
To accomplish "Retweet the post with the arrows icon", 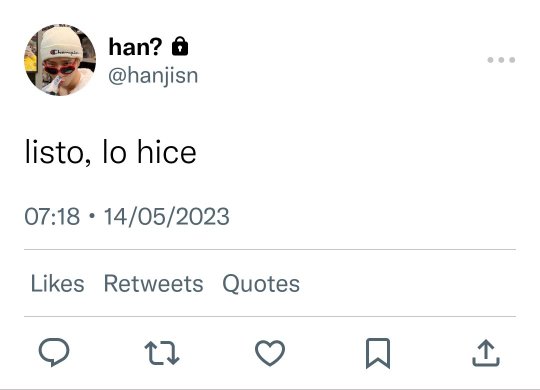I will tap(162, 353).
